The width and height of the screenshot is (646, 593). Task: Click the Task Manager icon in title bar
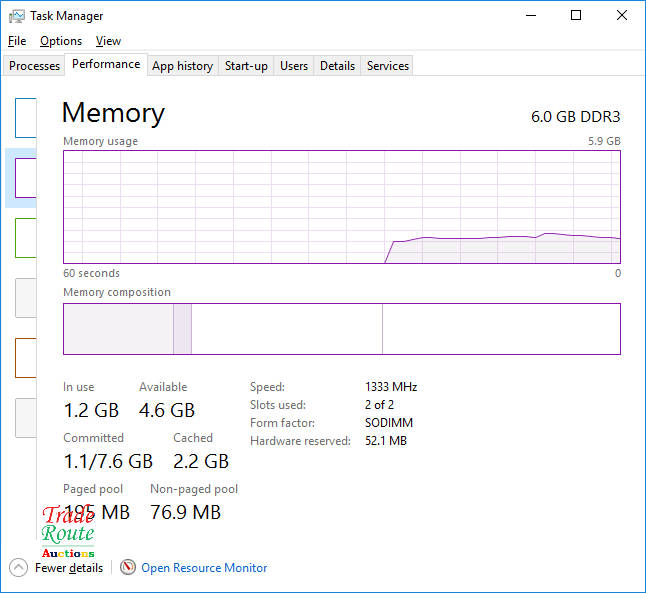(x=17, y=16)
